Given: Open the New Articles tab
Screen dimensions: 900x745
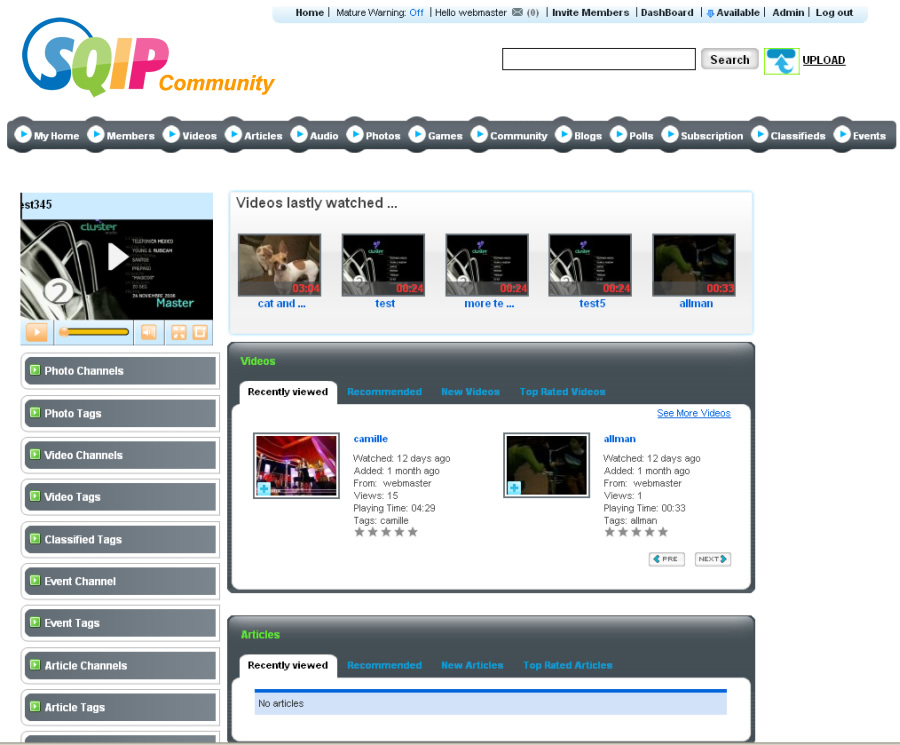Looking at the screenshot, I should click(472, 665).
